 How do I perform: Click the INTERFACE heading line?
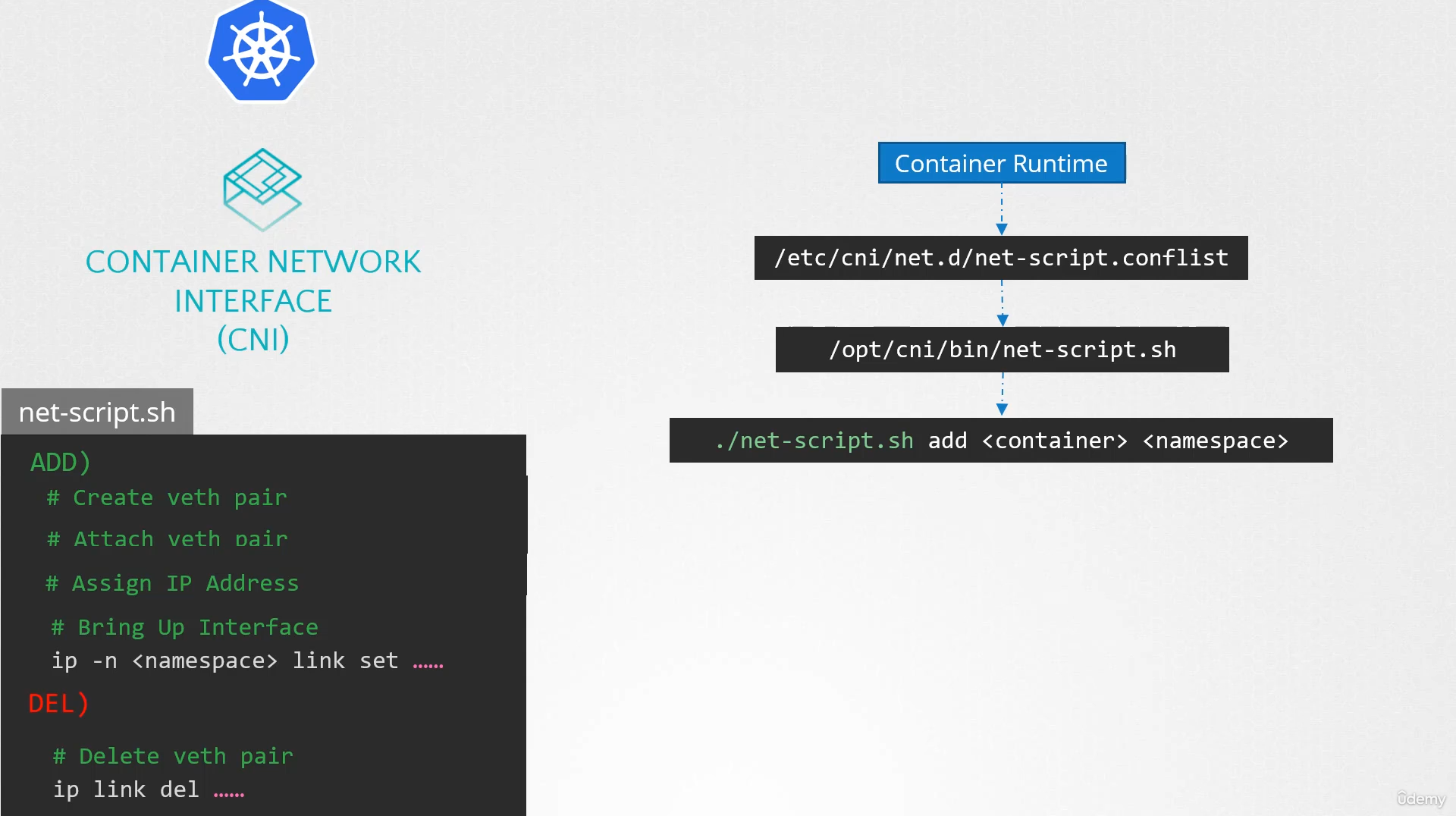(253, 301)
